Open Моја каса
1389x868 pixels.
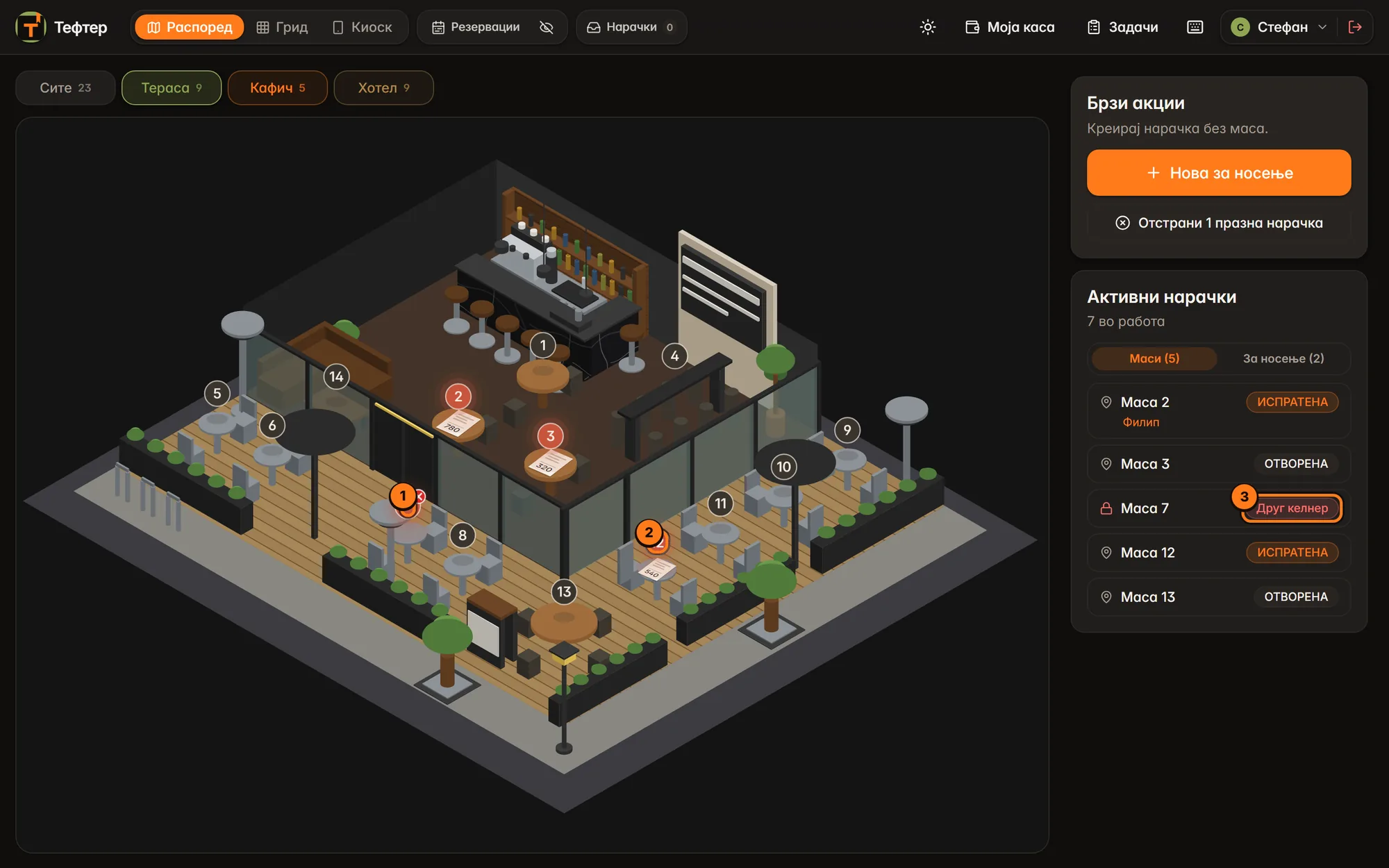pos(1010,27)
